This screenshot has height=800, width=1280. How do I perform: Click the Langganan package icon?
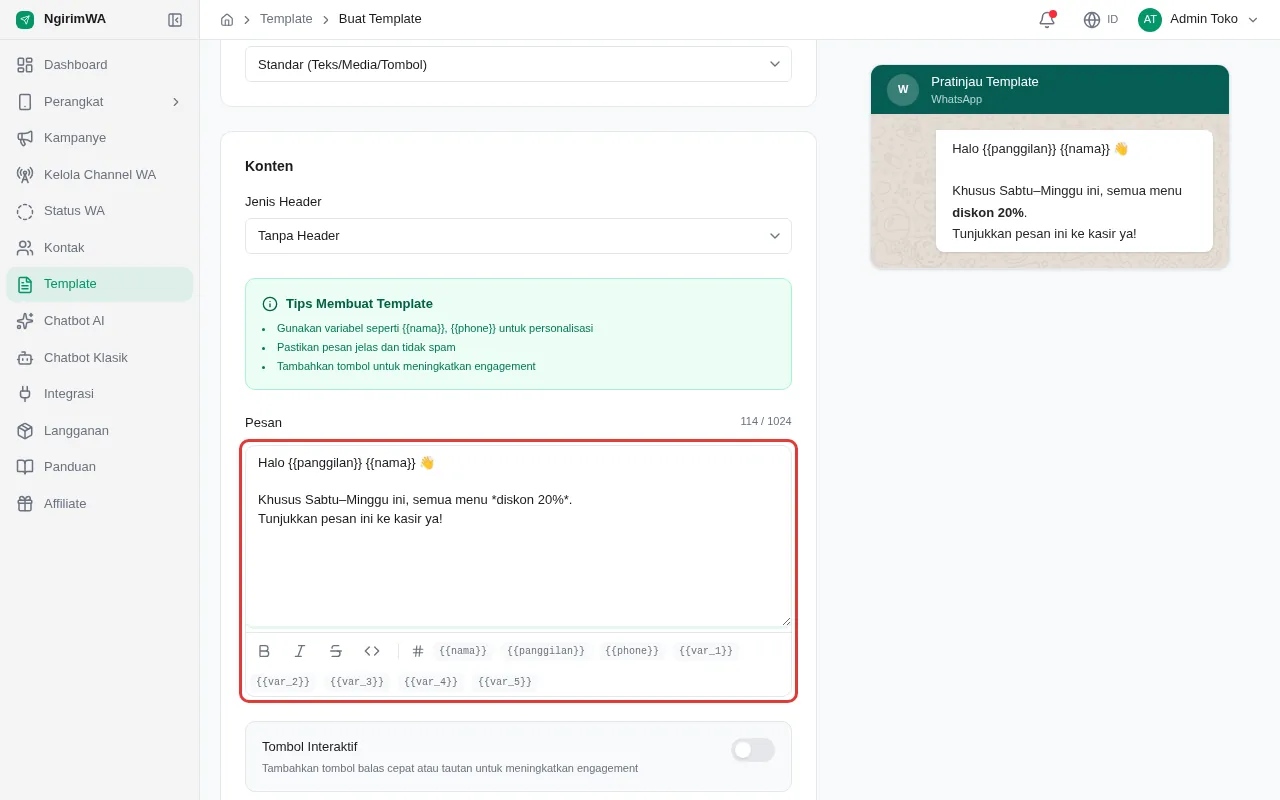tap(25, 431)
